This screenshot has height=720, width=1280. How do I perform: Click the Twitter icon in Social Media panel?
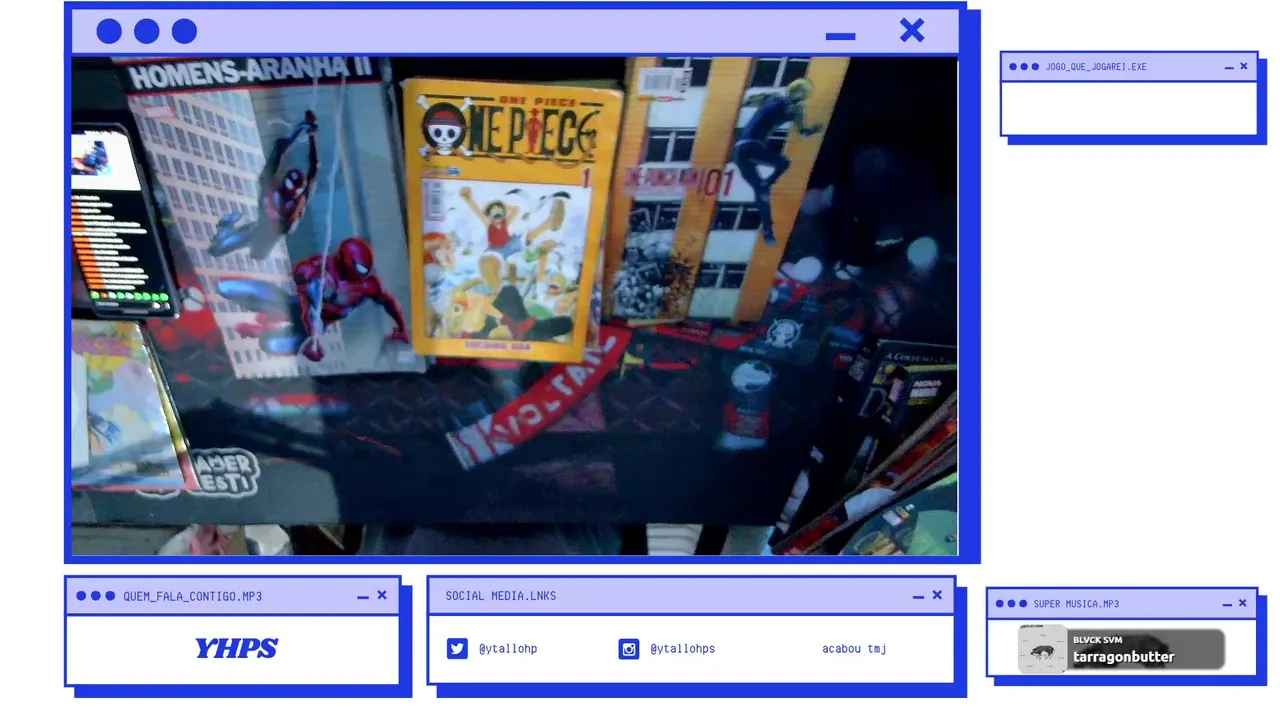[457, 649]
